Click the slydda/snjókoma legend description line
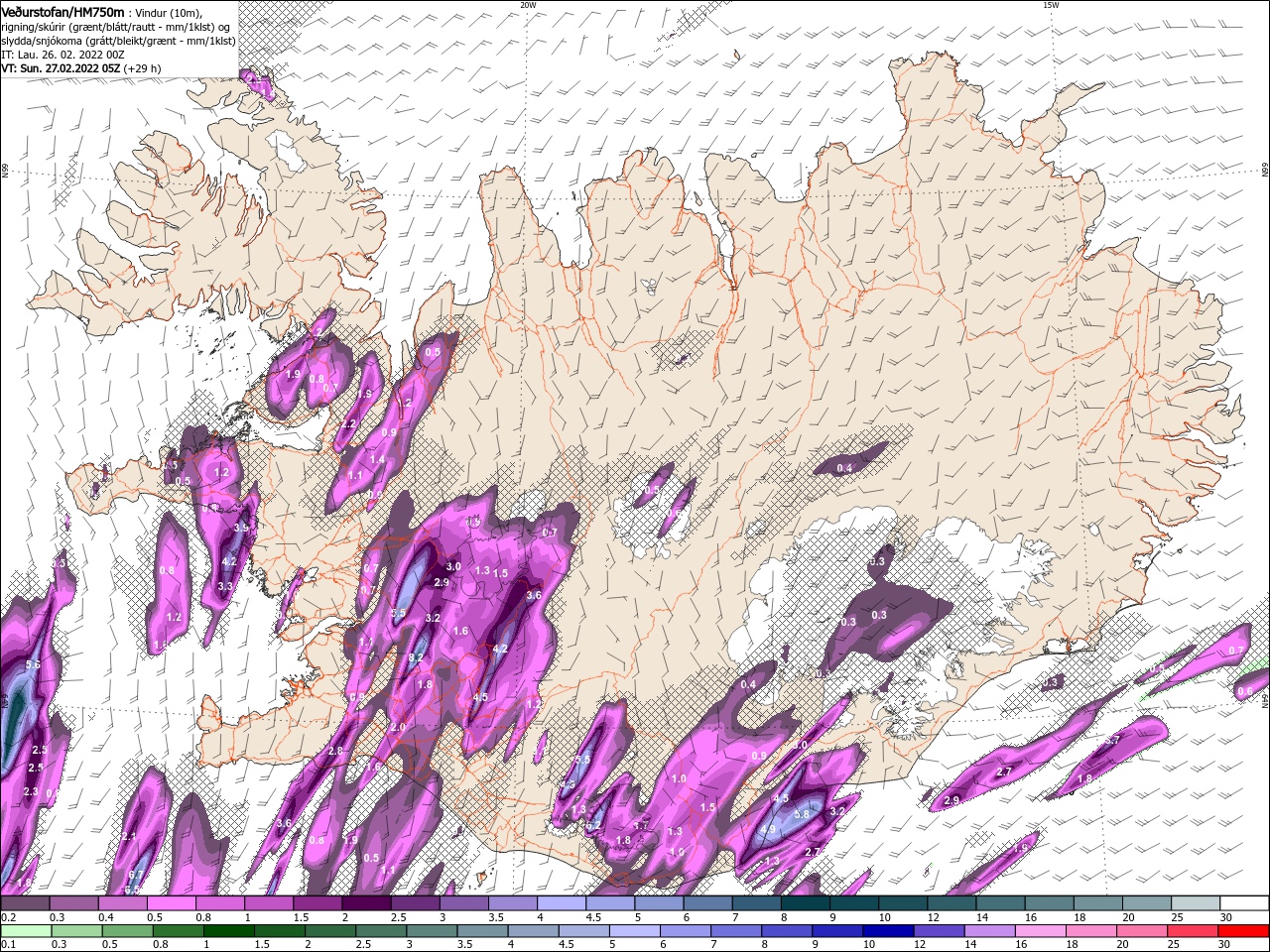This screenshot has width=1270, height=952. 118,41
